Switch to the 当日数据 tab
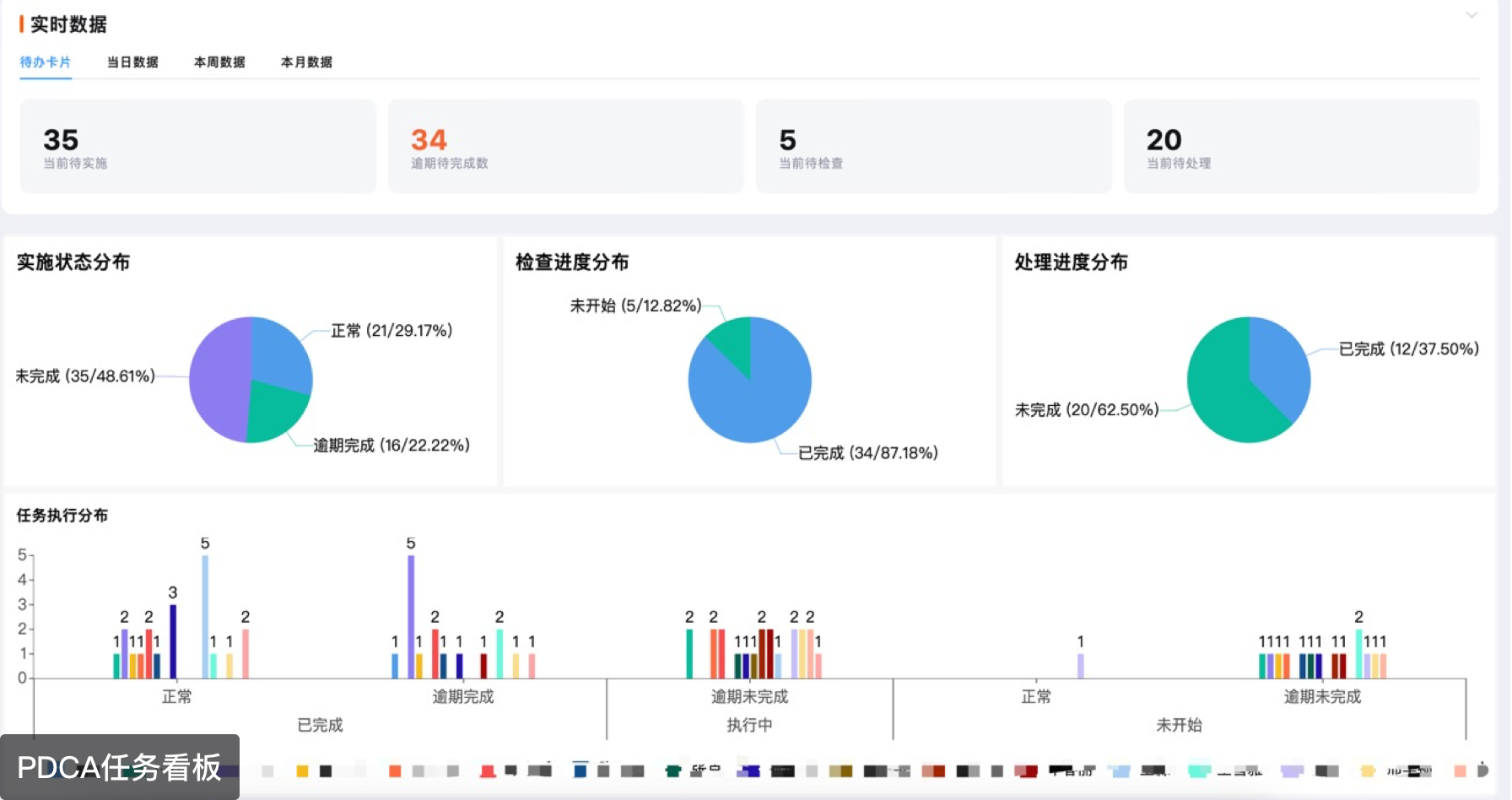 (132, 62)
